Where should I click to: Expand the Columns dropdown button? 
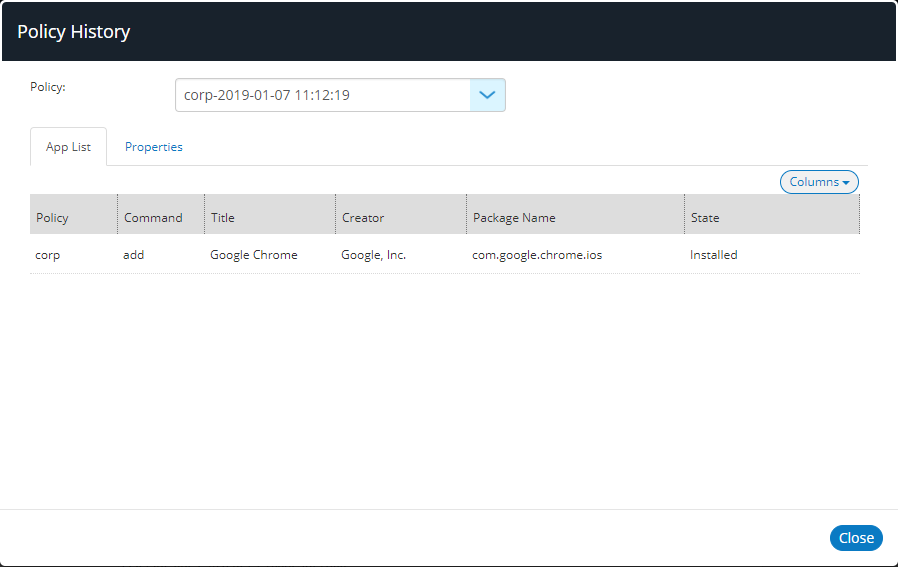(819, 182)
